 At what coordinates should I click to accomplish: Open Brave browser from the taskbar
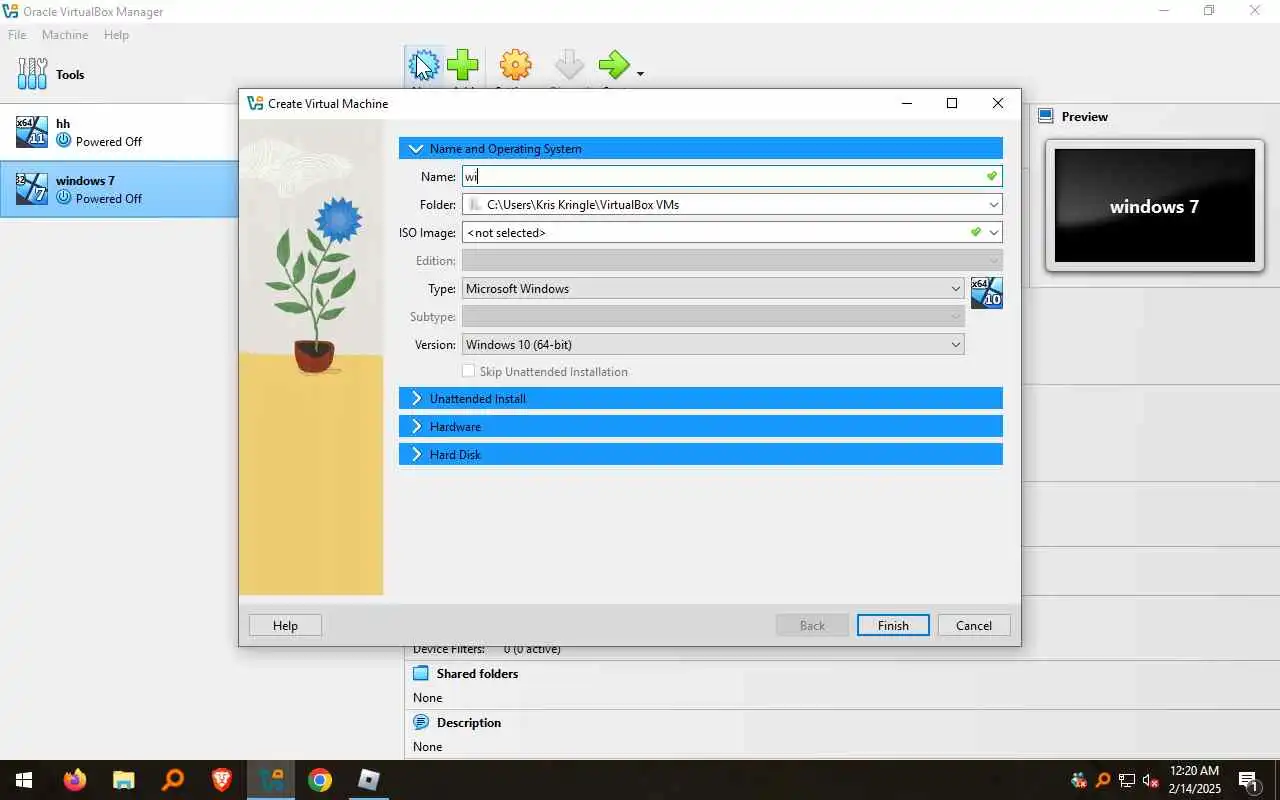[x=221, y=780]
